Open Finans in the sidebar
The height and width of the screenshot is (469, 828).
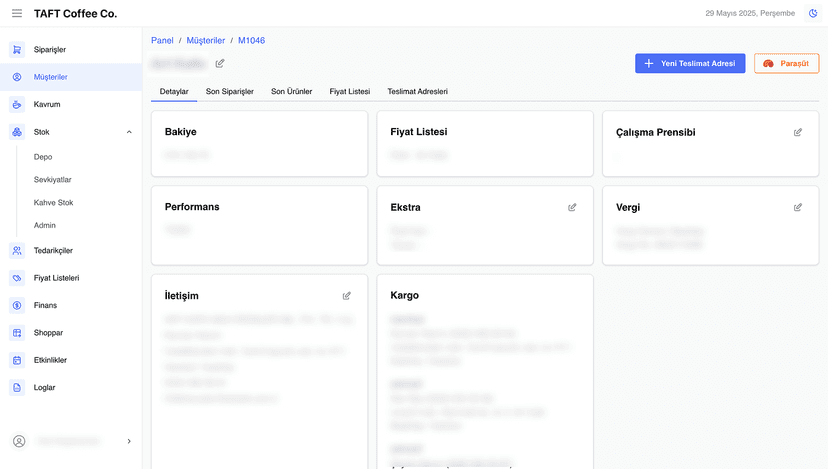(x=71, y=305)
